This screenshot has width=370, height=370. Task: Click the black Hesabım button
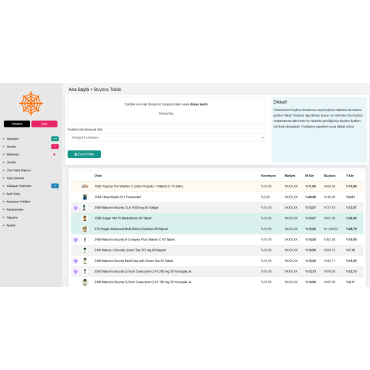[x=17, y=124]
